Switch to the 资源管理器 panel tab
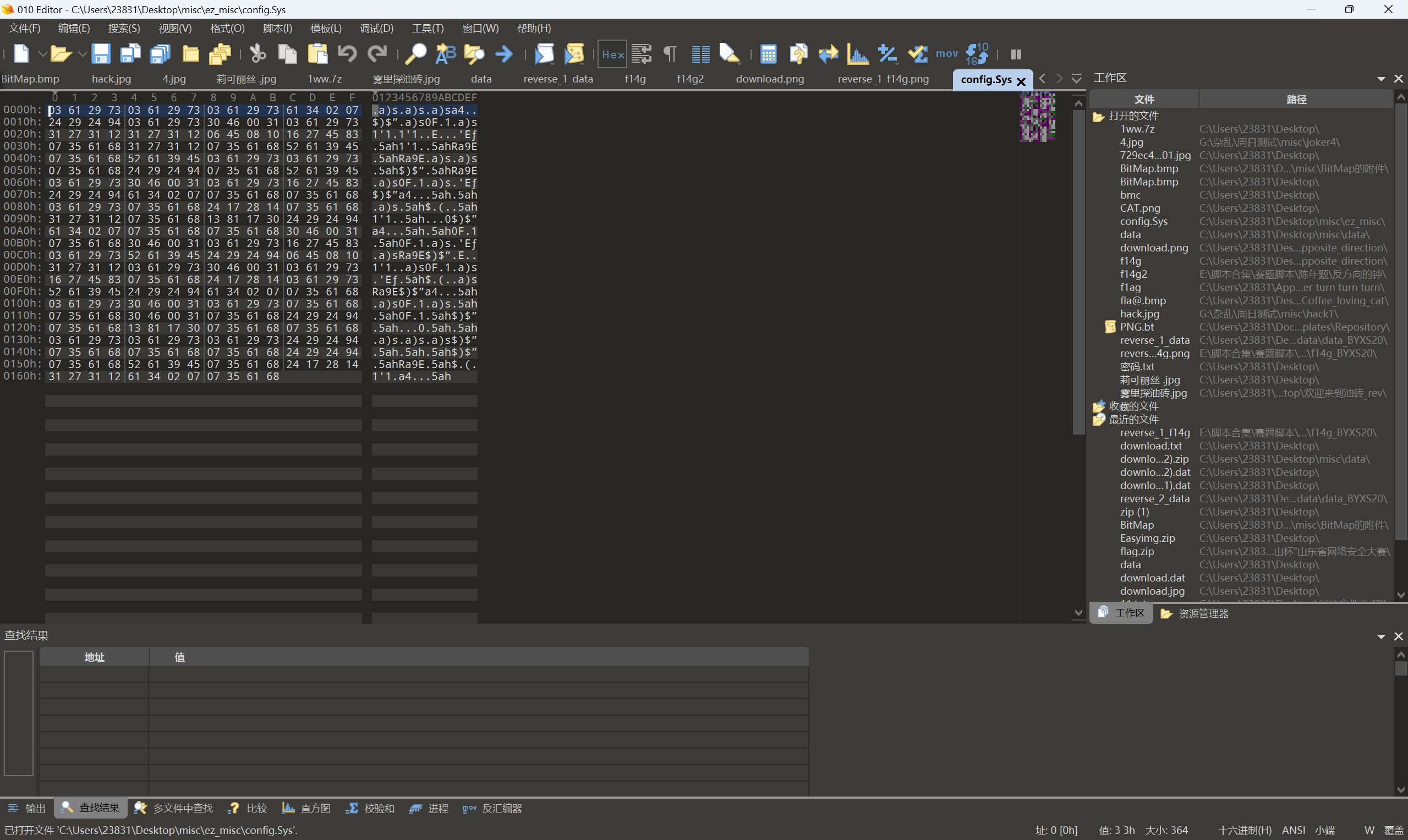The image size is (1408, 840). [x=1195, y=613]
